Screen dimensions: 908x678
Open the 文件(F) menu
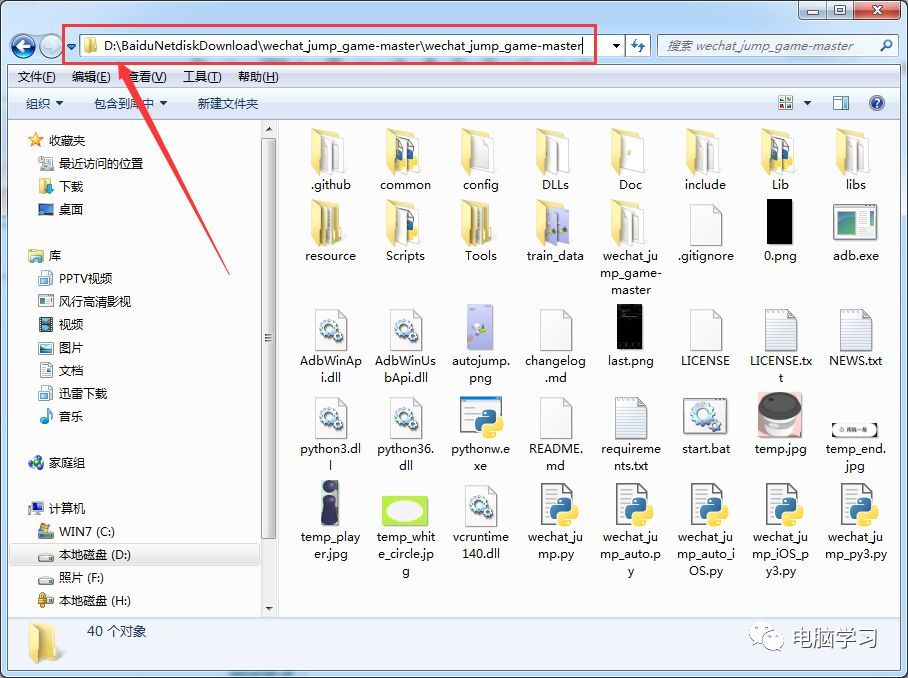[x=36, y=77]
